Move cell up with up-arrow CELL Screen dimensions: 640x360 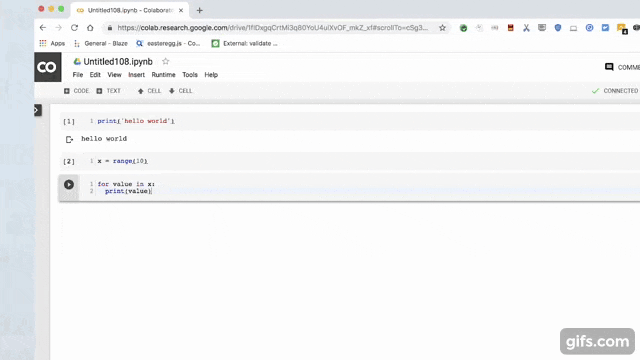coord(149,91)
